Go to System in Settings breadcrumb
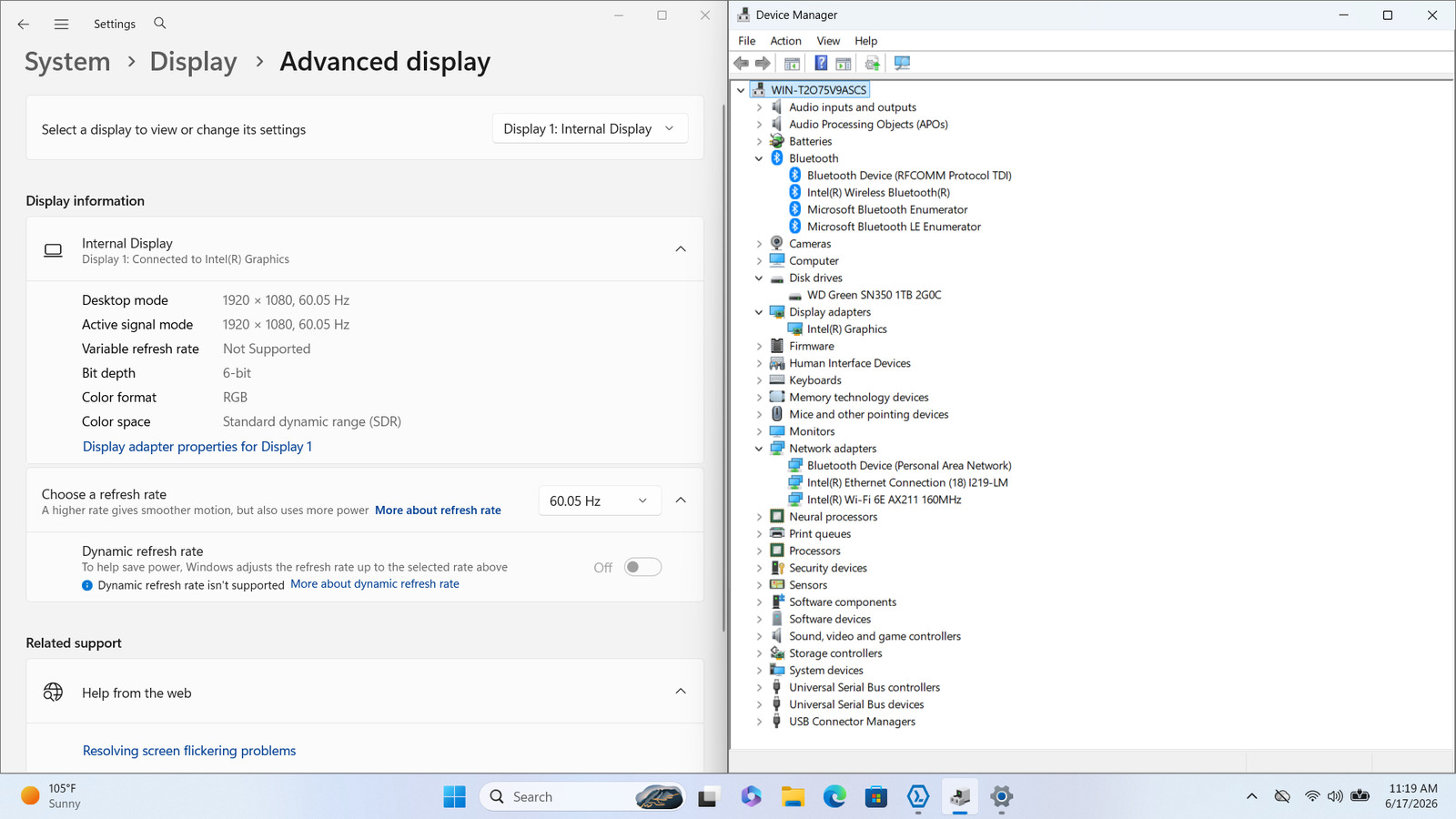This screenshot has height=819, width=1456. (67, 62)
